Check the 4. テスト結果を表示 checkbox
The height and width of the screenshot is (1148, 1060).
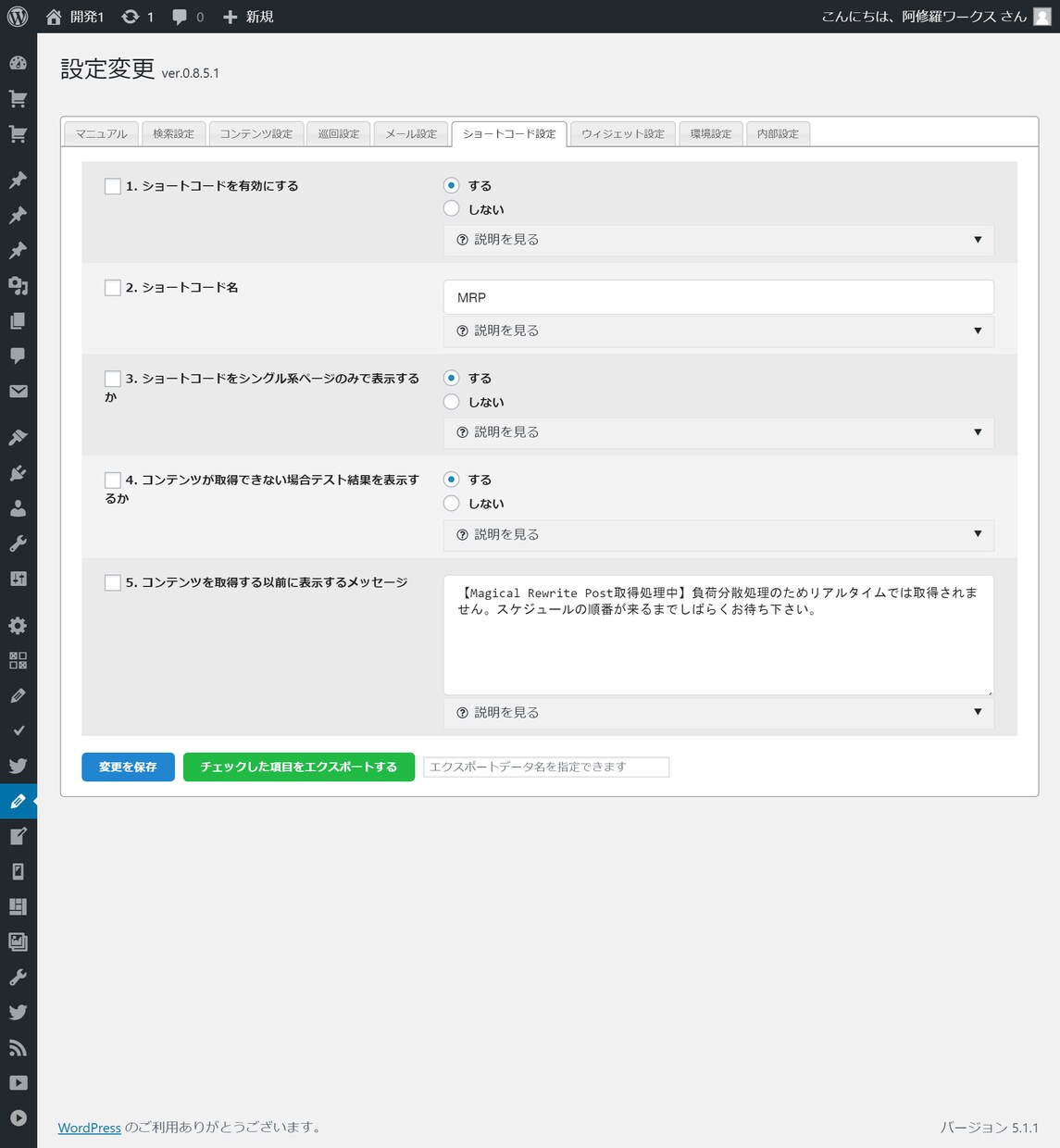(113, 480)
